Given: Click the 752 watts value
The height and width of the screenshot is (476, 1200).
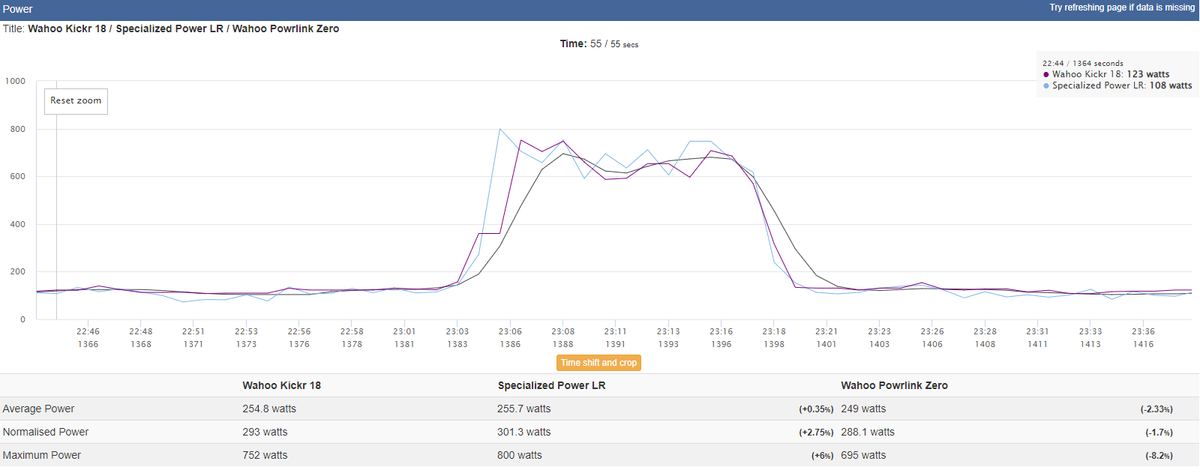Looking at the screenshot, I should coord(264,455).
